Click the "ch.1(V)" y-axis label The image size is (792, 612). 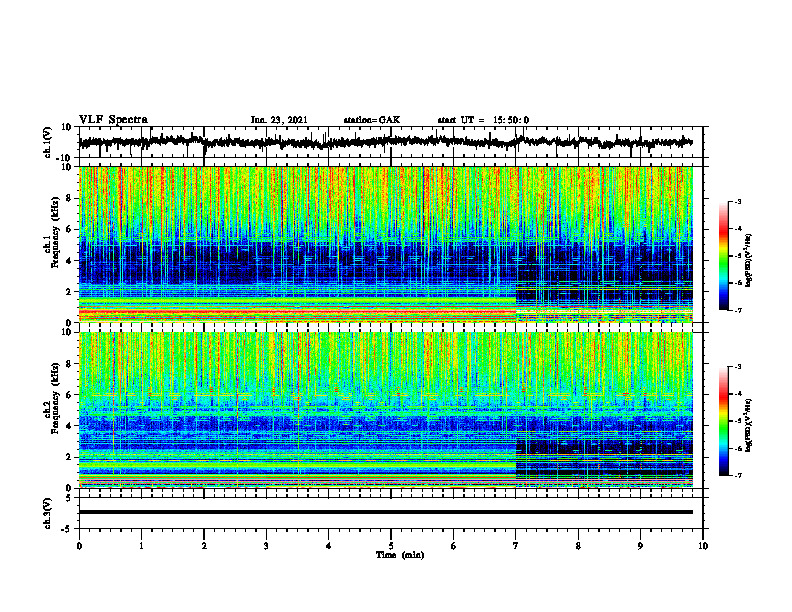49,142
